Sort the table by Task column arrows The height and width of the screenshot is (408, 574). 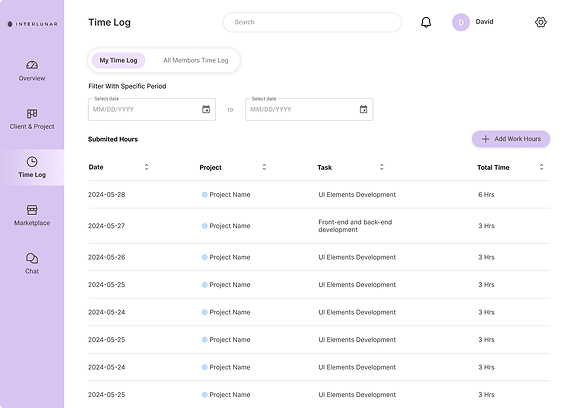382,167
